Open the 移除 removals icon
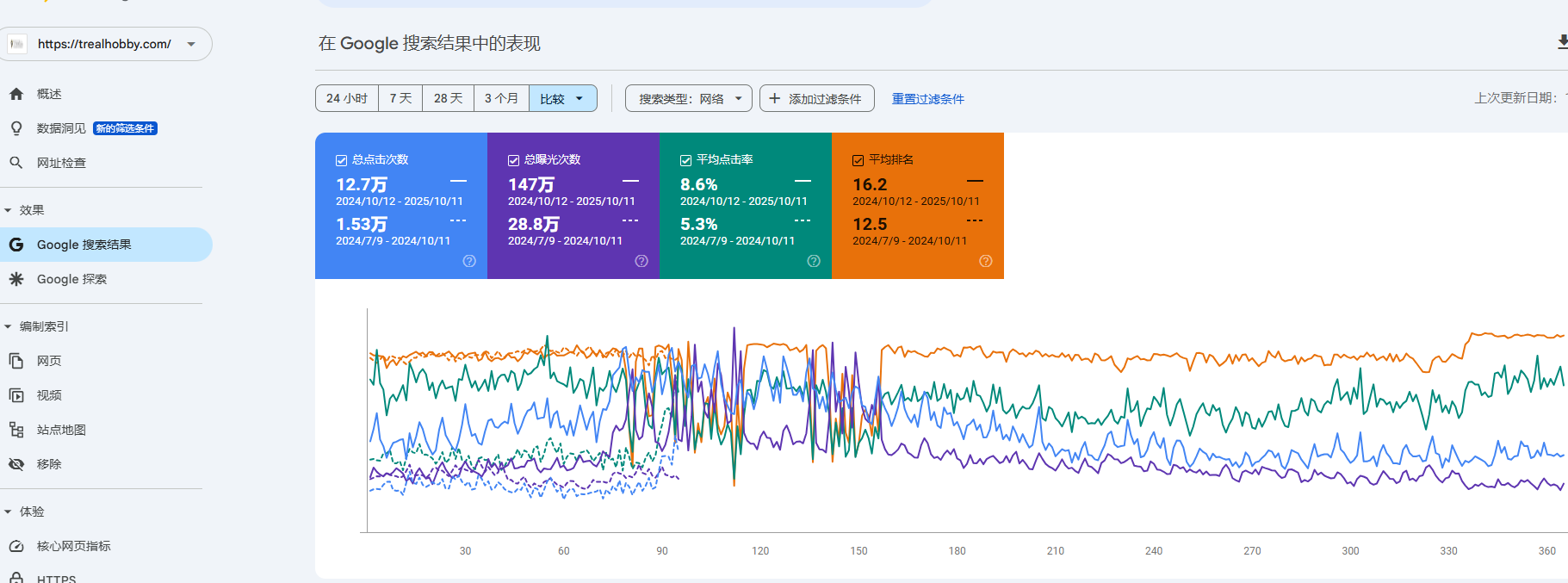Image resolution: width=1568 pixels, height=583 pixels. coord(16,464)
